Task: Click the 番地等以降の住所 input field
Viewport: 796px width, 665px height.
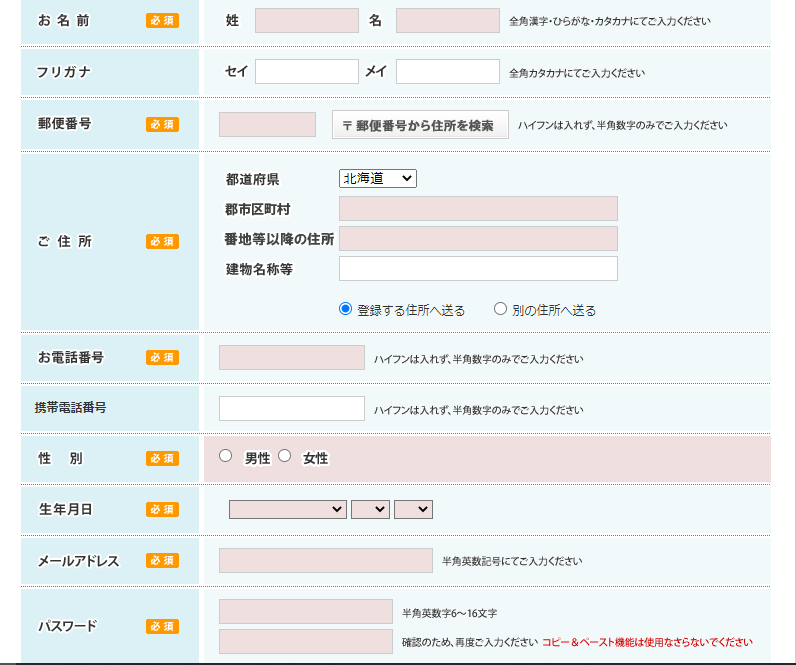Action: 478,239
